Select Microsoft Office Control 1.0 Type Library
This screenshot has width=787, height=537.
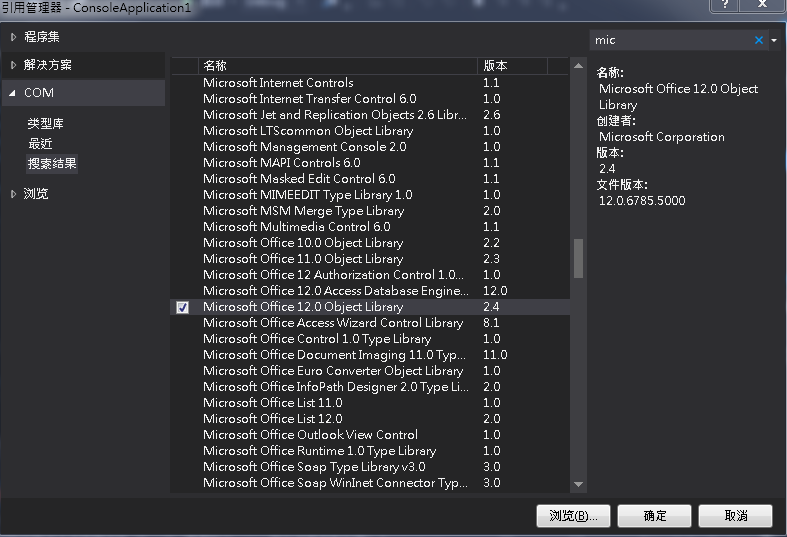tap(370, 339)
